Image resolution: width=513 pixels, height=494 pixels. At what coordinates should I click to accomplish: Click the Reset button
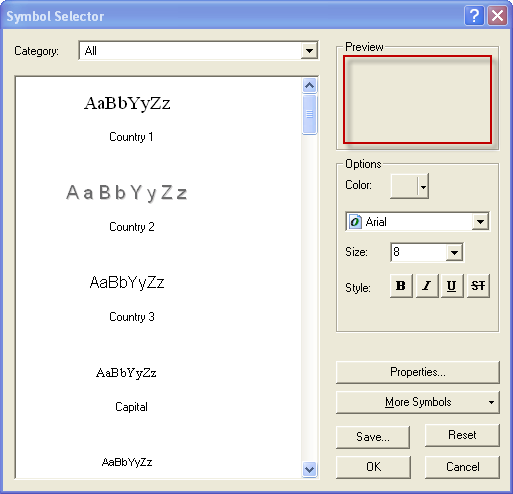(462, 435)
